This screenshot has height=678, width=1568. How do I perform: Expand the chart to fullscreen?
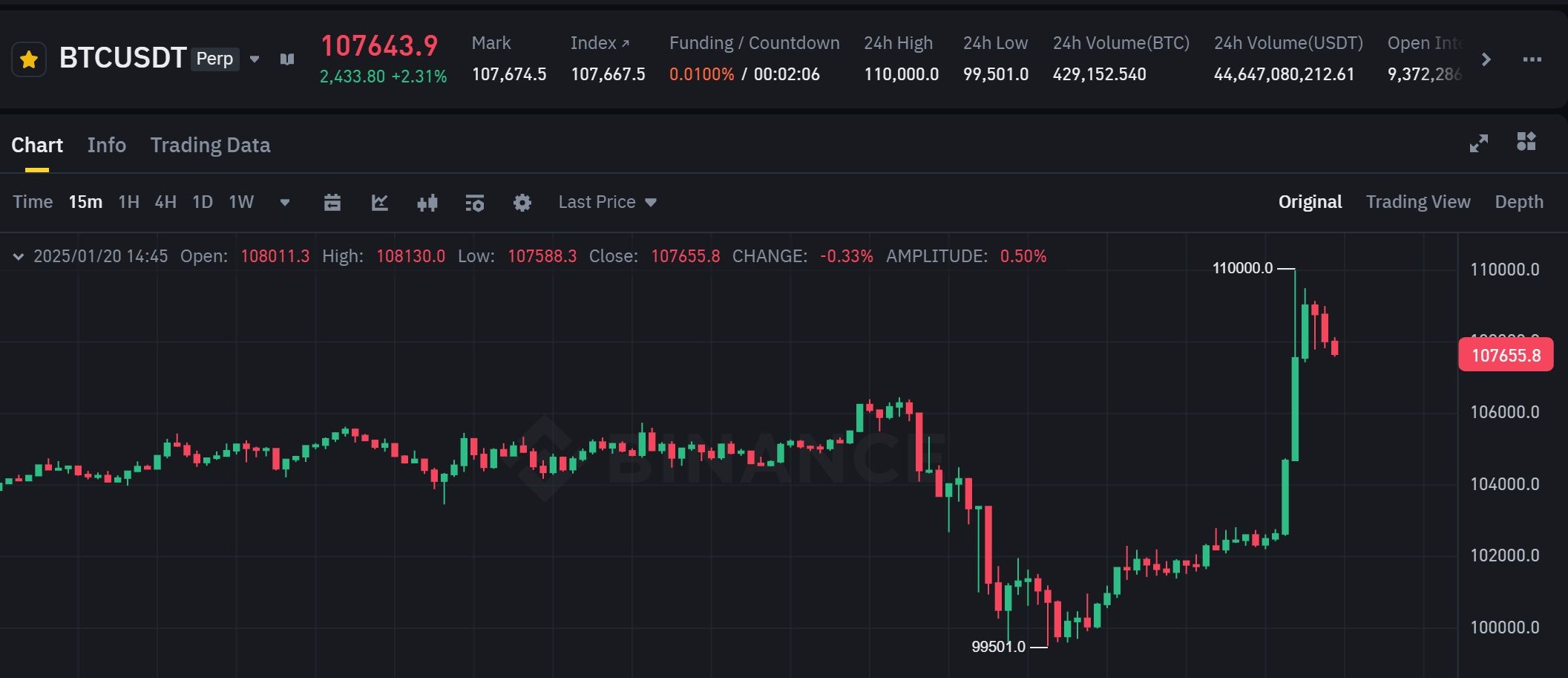coord(1479,143)
